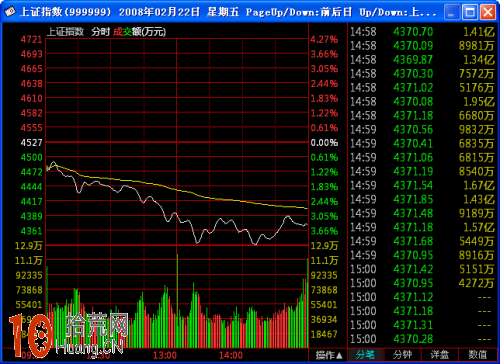Select the 4361 price axis label

pyautogui.click(x=31, y=231)
